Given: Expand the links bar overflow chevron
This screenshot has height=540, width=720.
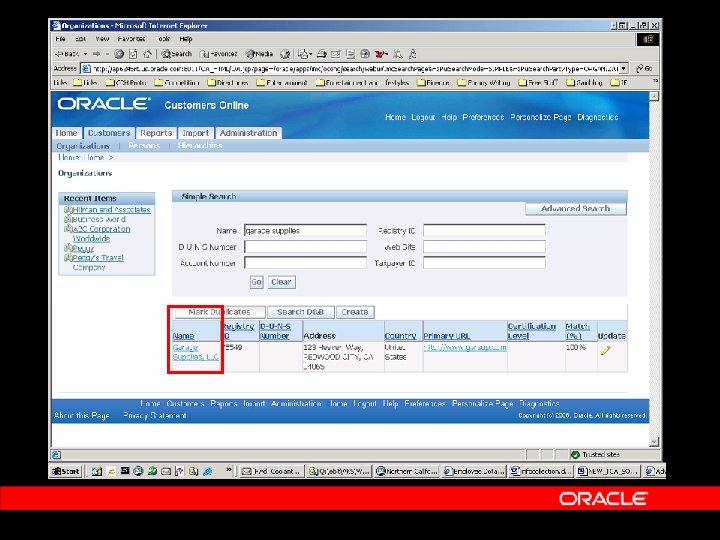Looking at the screenshot, I should (656, 81).
